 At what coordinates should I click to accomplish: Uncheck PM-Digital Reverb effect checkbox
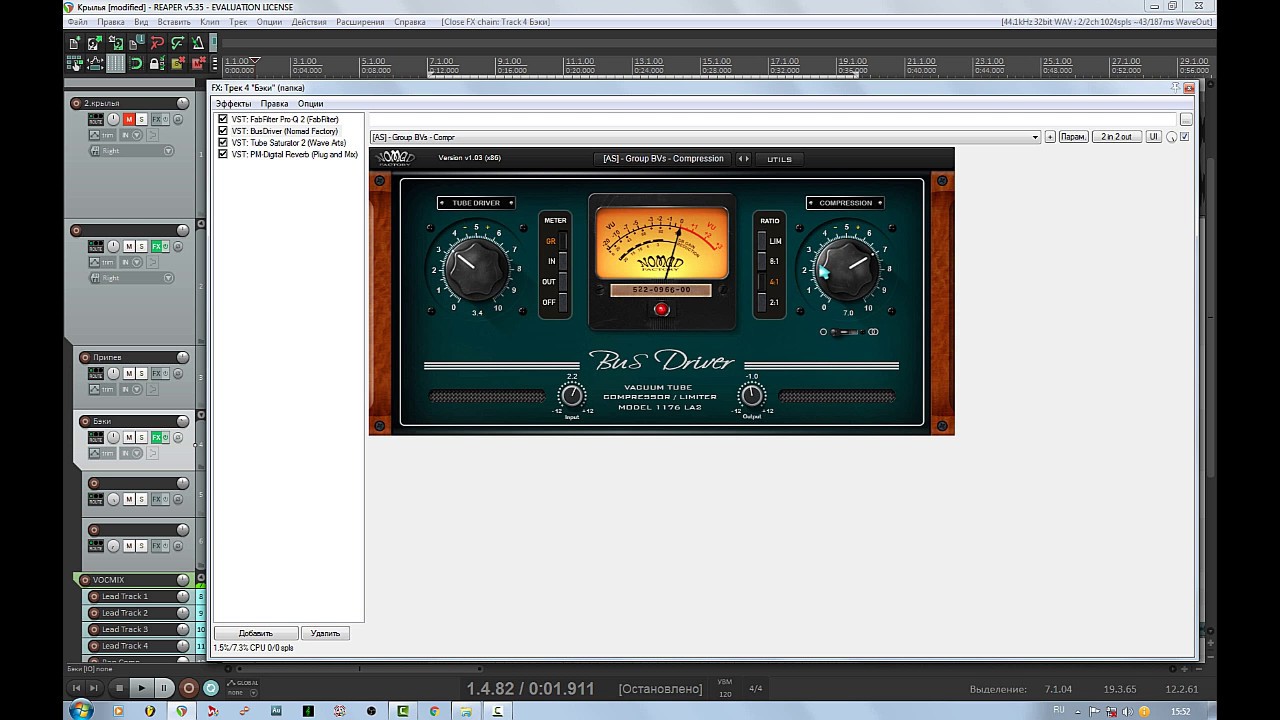pos(223,155)
